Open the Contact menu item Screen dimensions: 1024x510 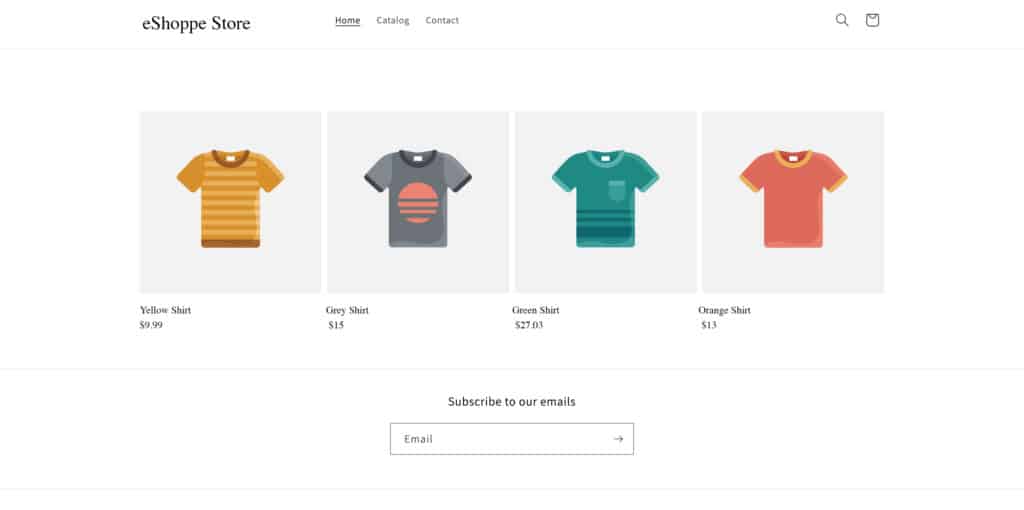click(x=442, y=20)
